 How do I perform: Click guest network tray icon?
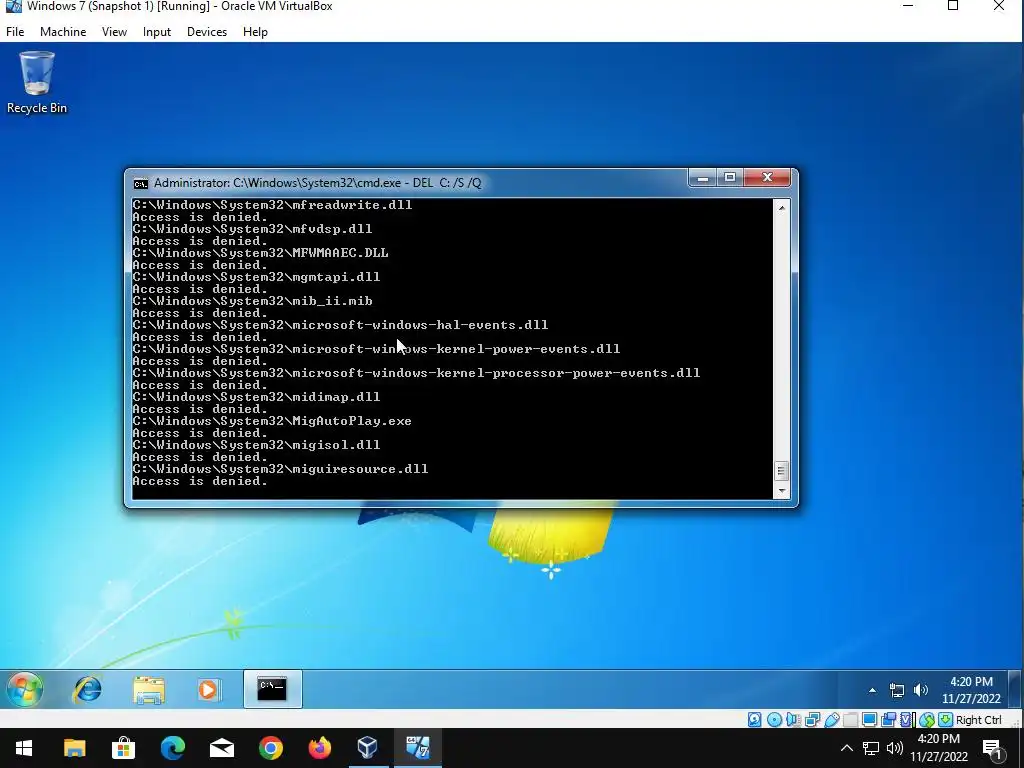point(897,690)
